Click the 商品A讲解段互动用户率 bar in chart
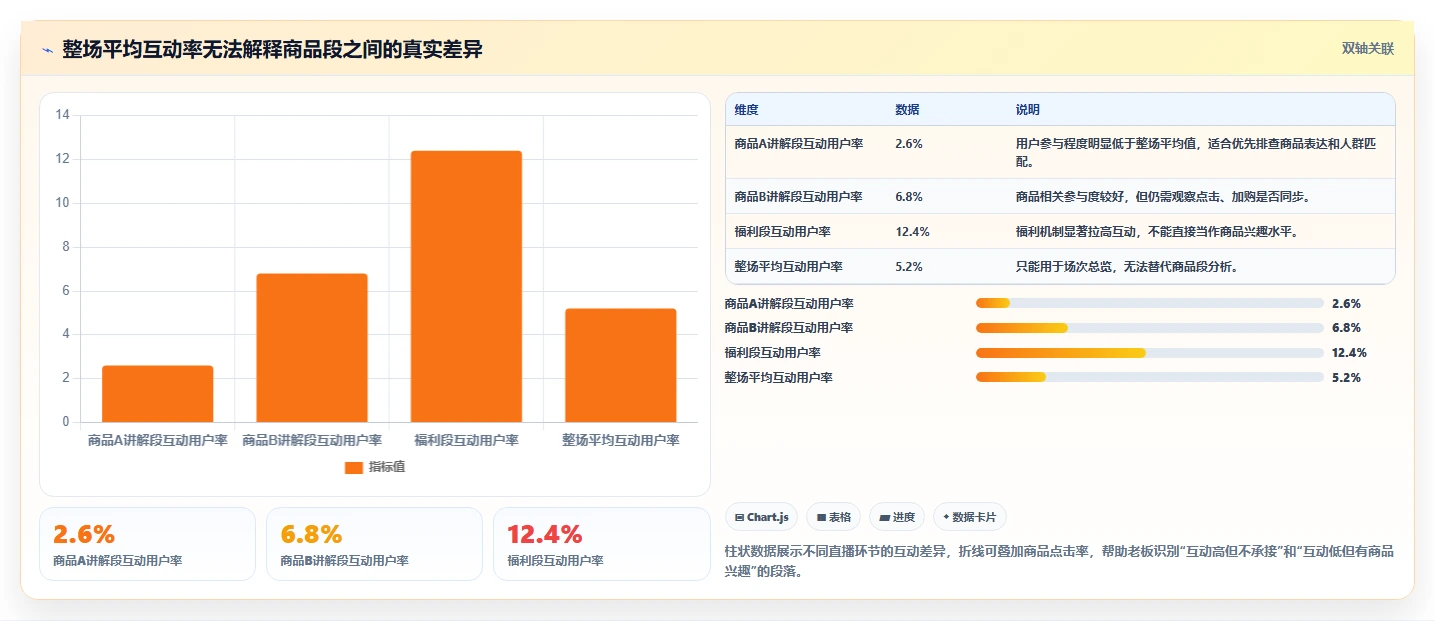 tap(158, 394)
